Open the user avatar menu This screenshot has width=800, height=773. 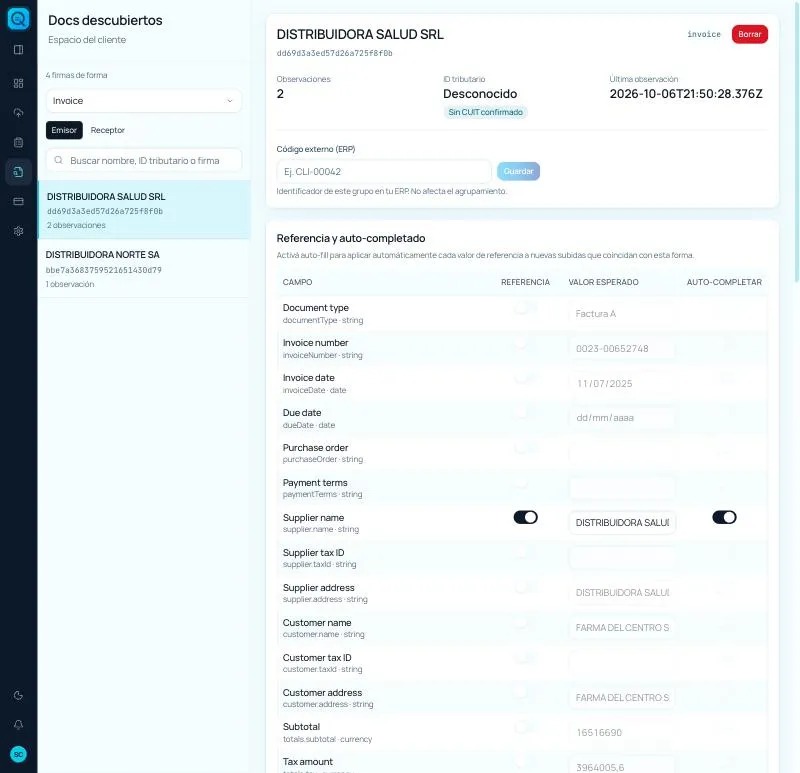[18, 754]
